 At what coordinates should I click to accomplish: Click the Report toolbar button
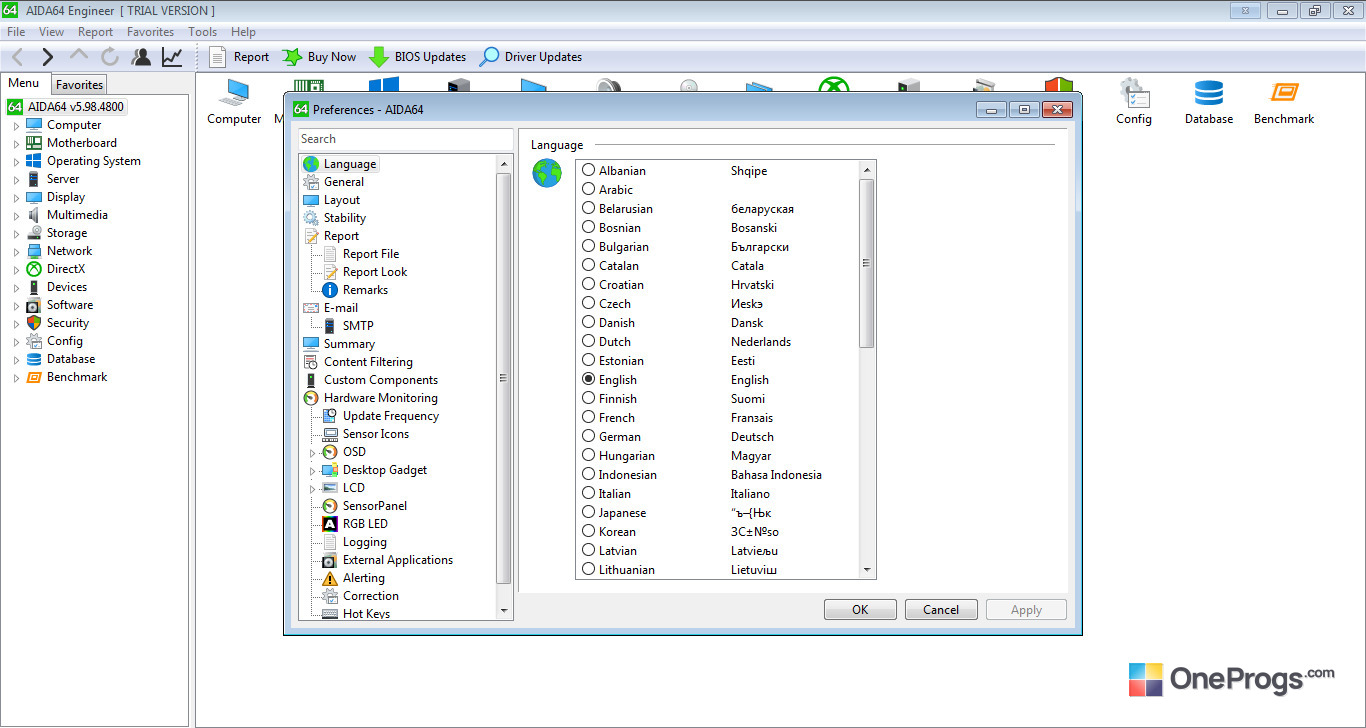click(239, 57)
